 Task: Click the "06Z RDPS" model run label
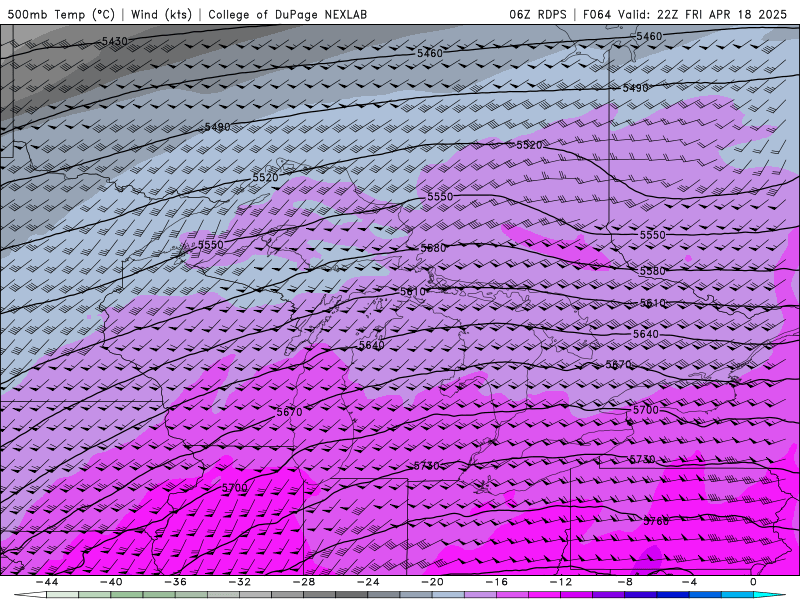pos(538,14)
